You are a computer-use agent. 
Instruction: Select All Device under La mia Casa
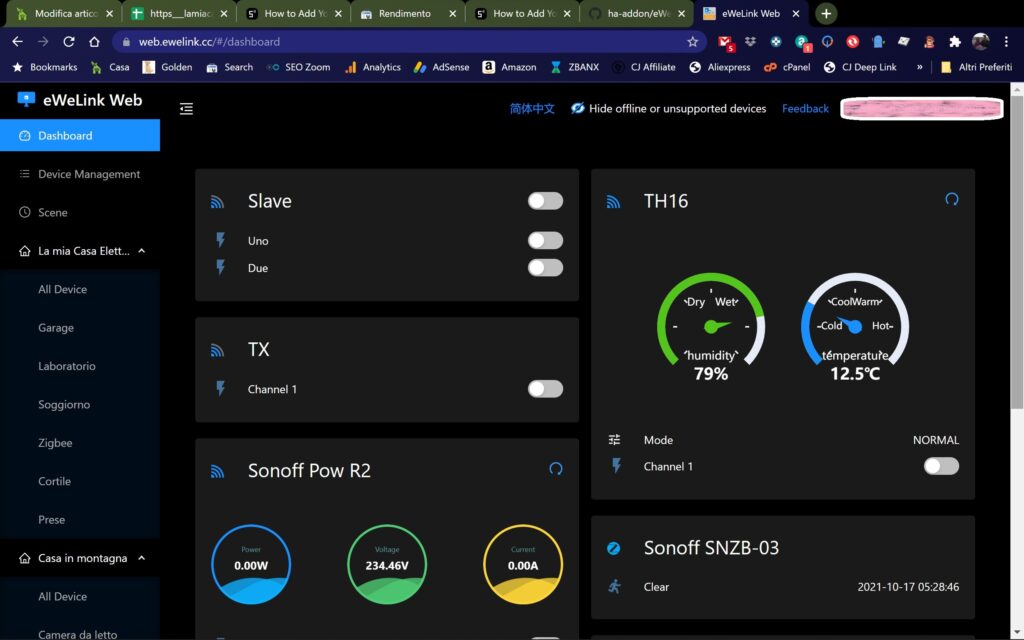coord(80,289)
